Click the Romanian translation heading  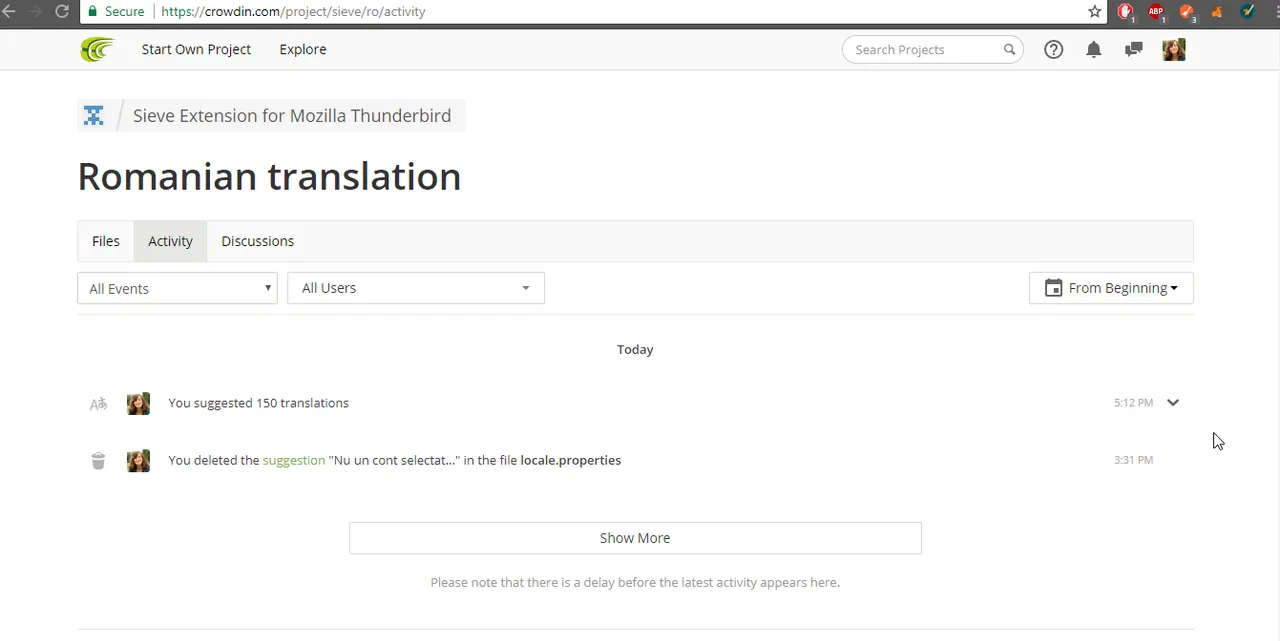coord(270,177)
